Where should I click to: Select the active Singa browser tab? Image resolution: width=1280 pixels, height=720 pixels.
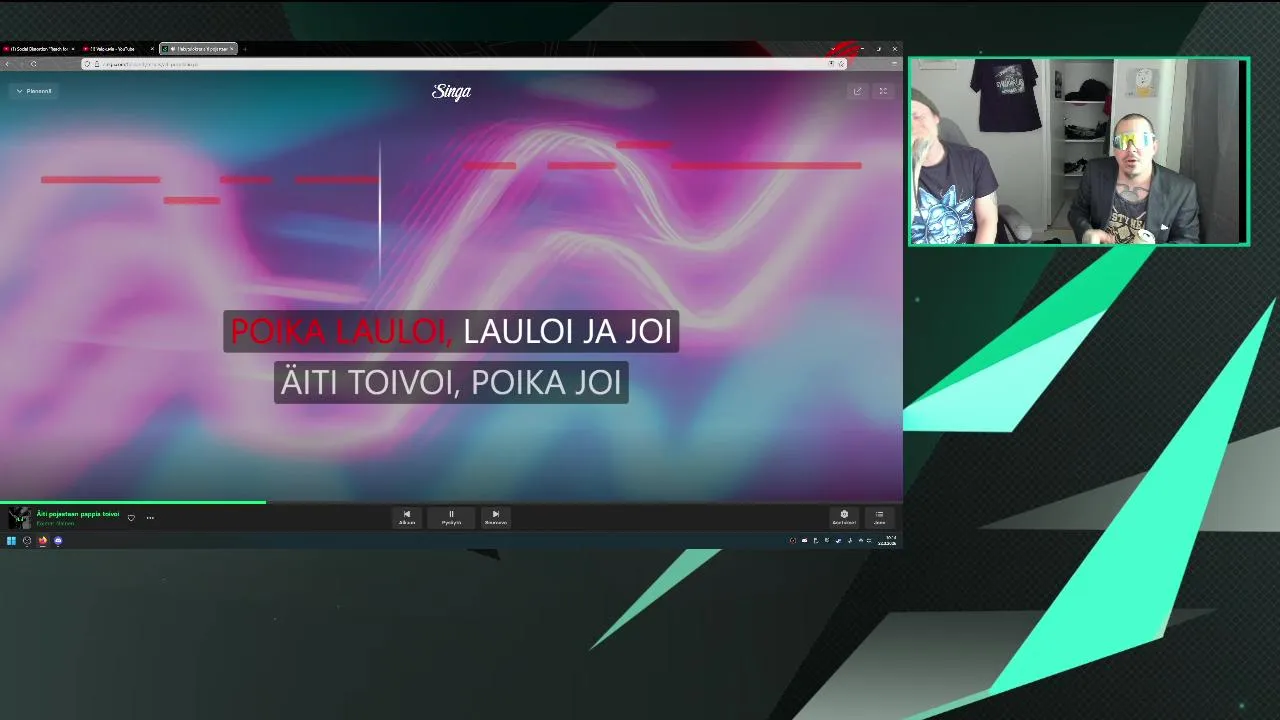[198, 49]
